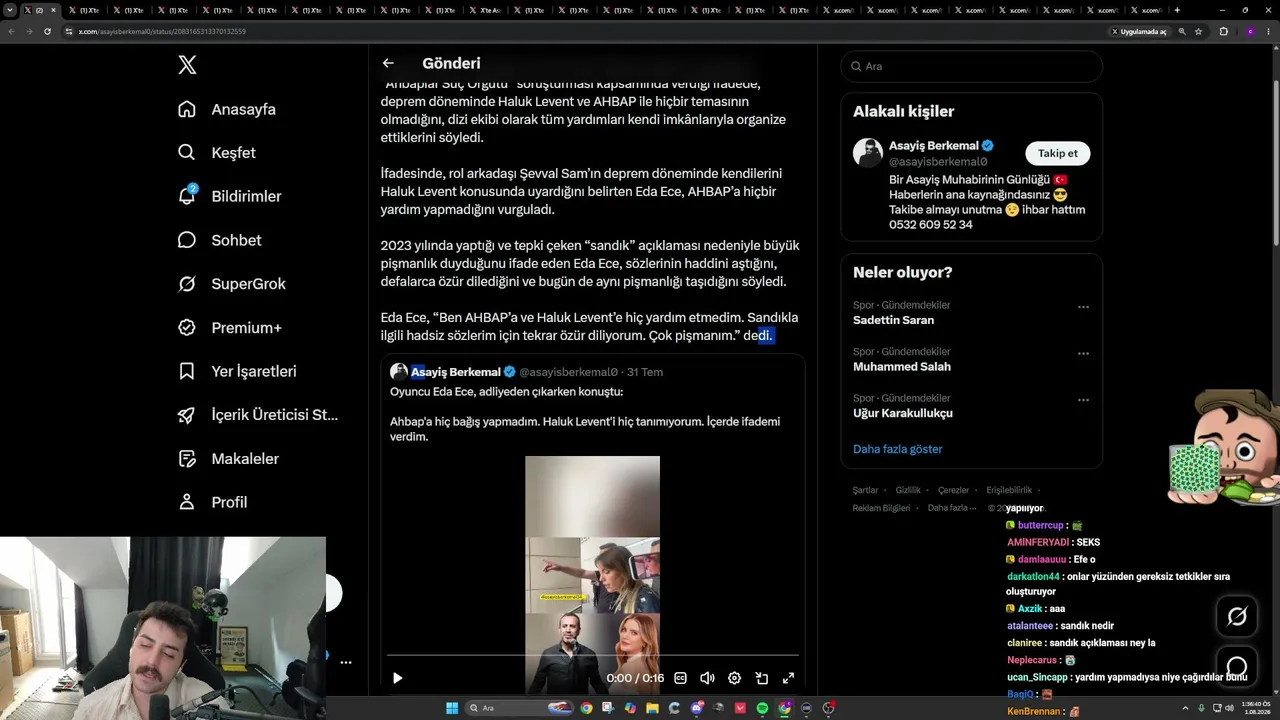This screenshot has width=1280, height=720.
Task: Reload the page in the browser
Action: [x=47, y=31]
